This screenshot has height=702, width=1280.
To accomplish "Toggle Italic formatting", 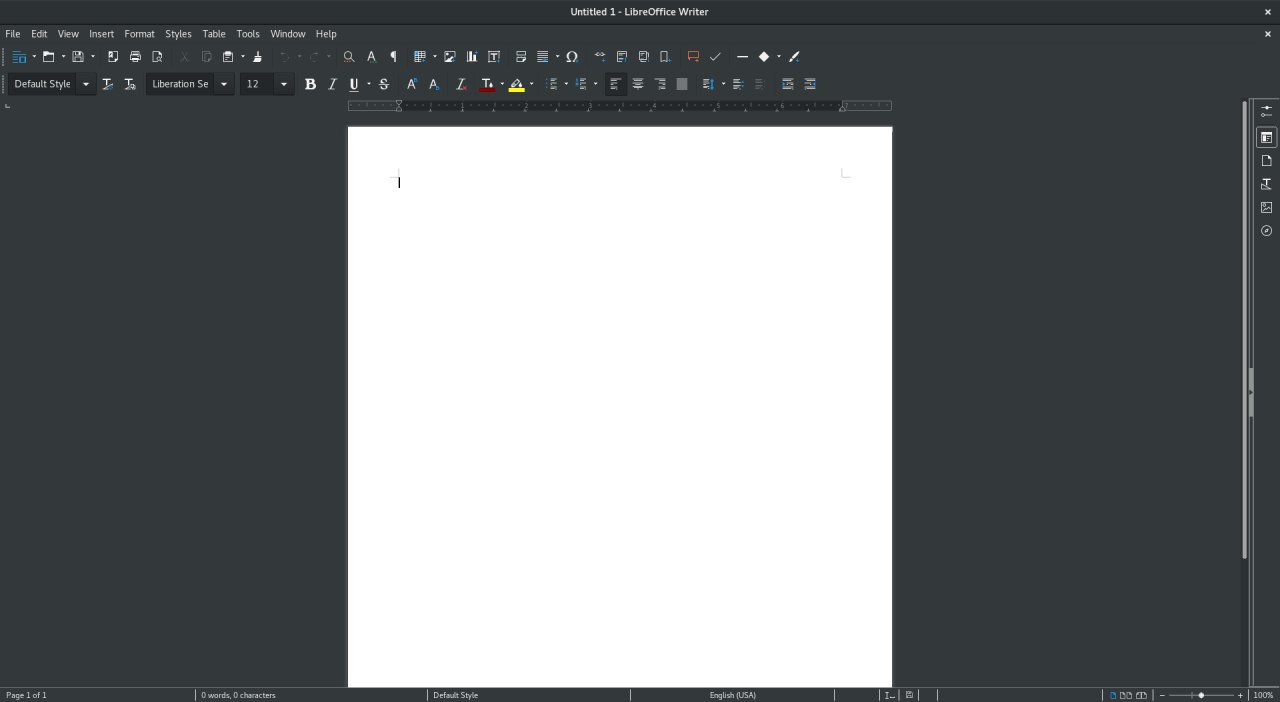I will tap(332, 84).
